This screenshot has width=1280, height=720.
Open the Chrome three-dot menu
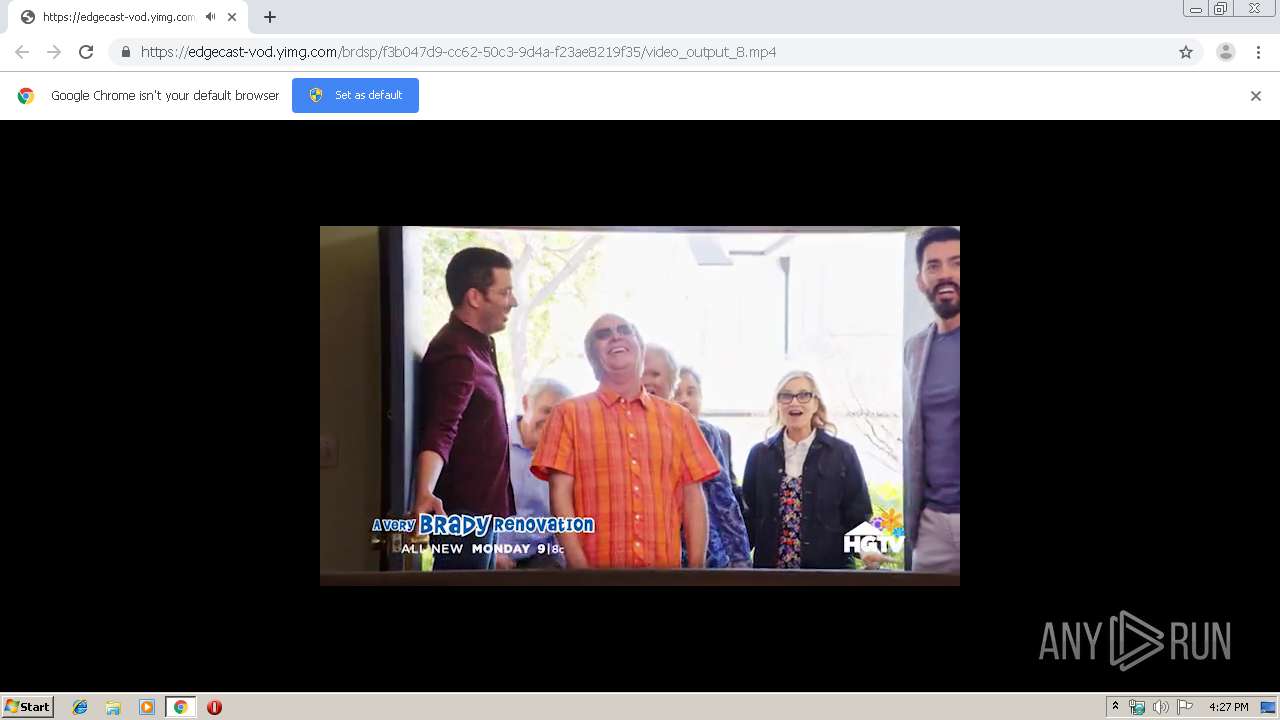[1258, 52]
